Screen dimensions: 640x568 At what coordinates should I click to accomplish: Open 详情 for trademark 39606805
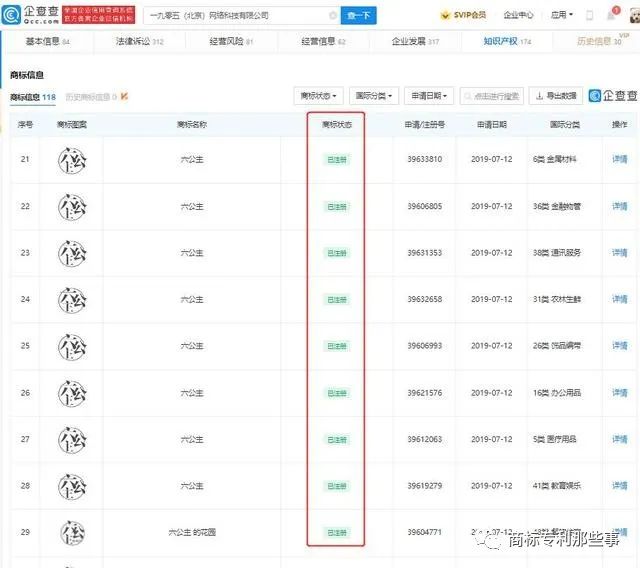[620, 206]
